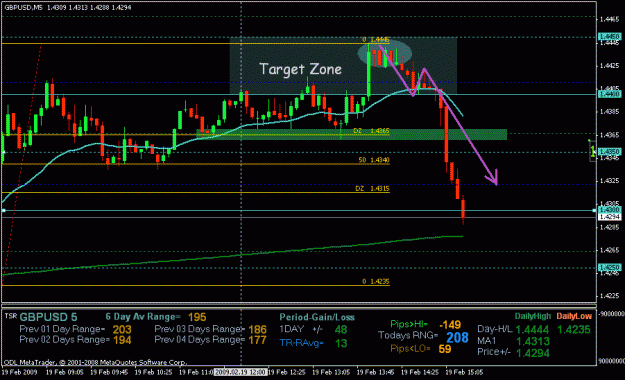Click the 1.4265 price axis label
The height and width of the screenshot is (380, 625).
(x=609, y=250)
